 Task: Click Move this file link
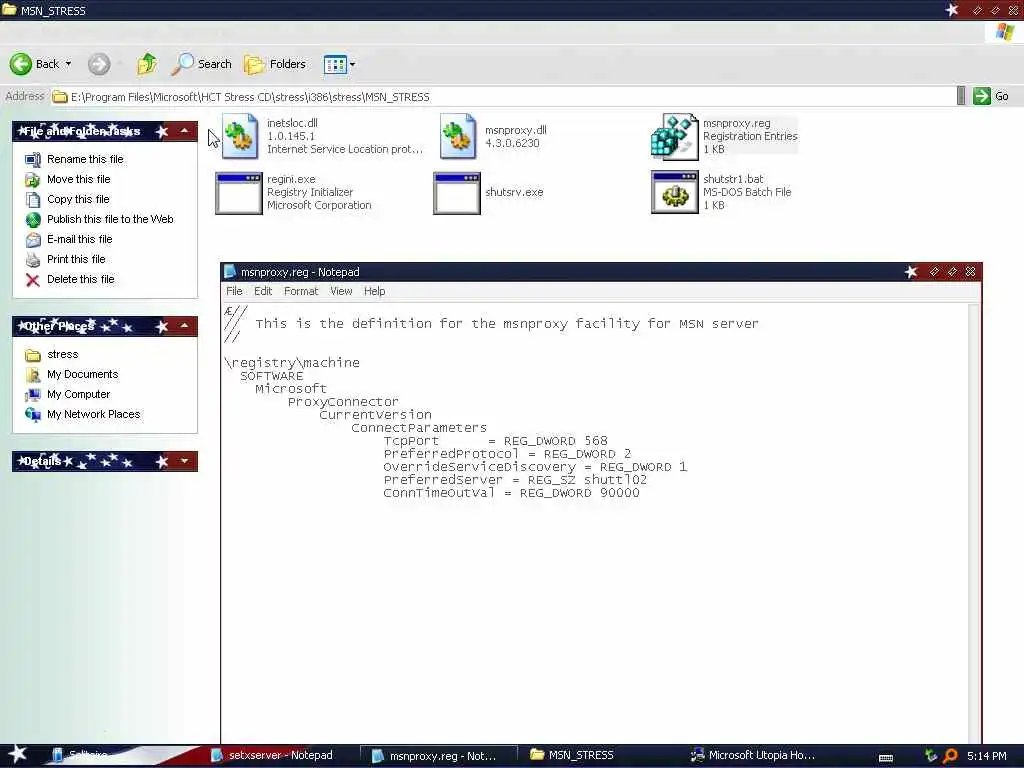click(78, 179)
